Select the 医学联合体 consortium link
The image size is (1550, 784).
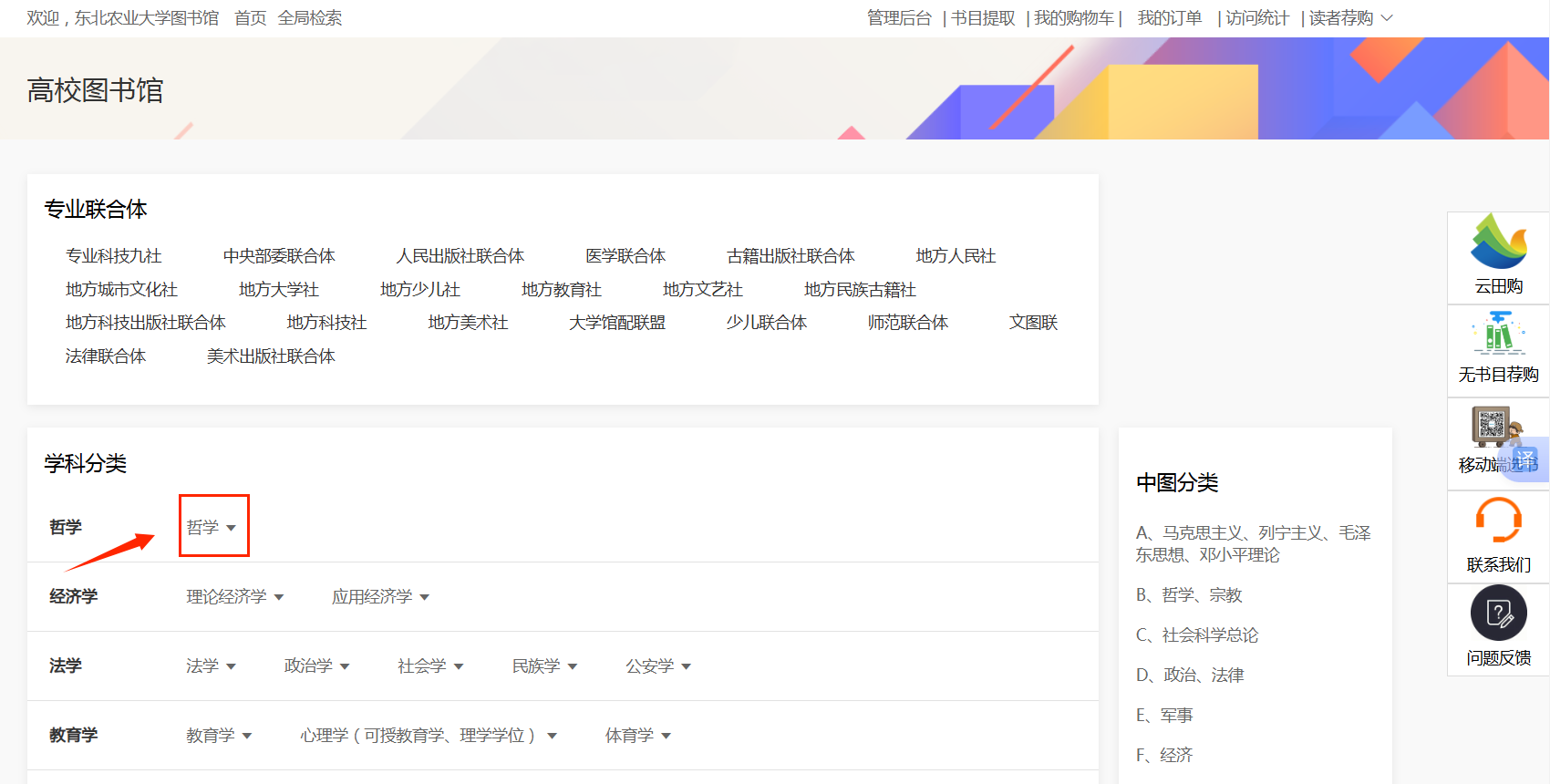pos(625,256)
